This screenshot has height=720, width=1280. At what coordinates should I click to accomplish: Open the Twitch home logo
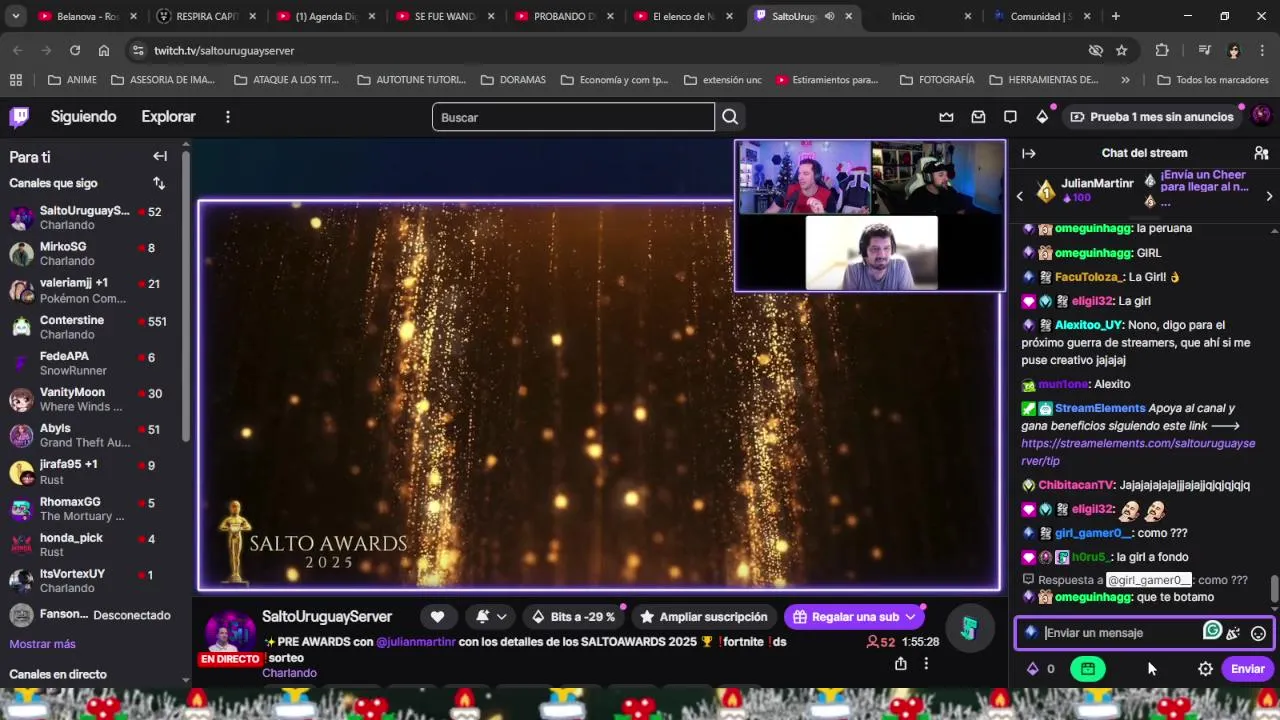coord(19,117)
